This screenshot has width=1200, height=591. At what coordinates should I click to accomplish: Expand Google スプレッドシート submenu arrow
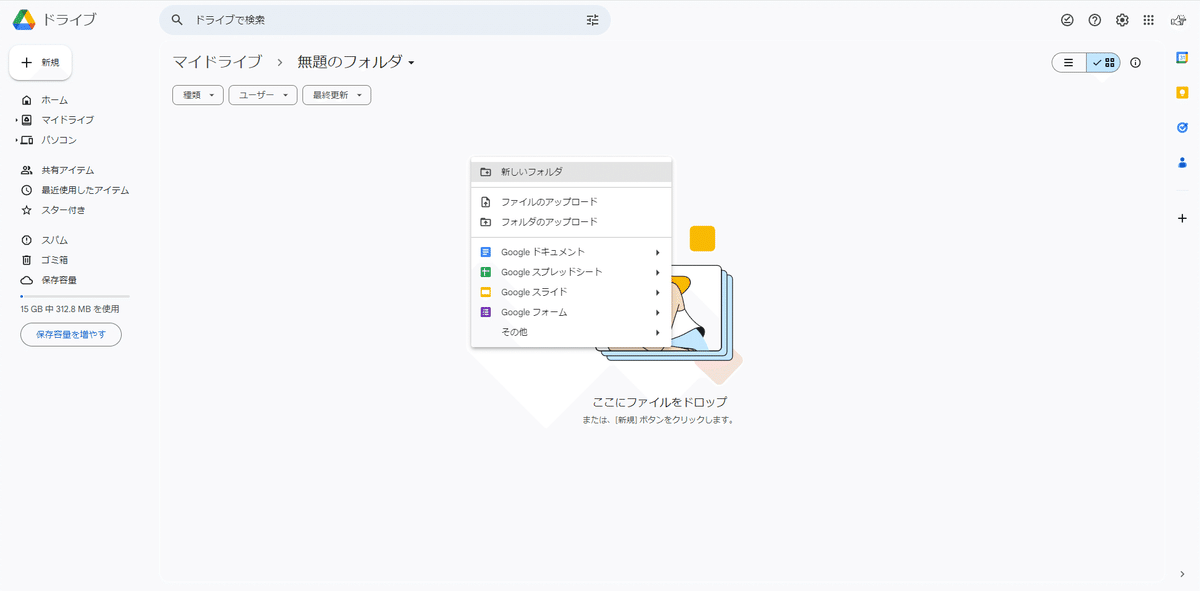point(658,272)
